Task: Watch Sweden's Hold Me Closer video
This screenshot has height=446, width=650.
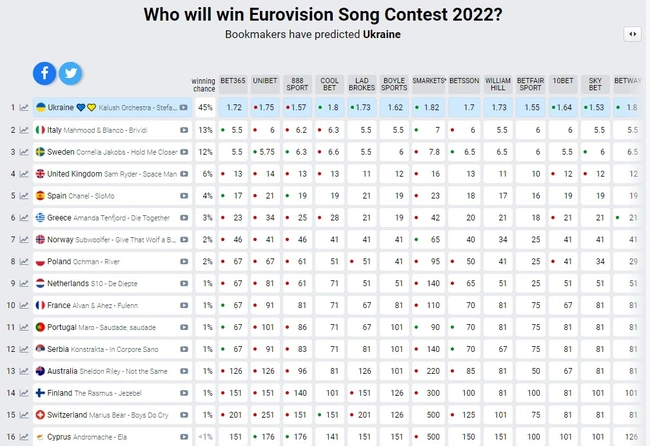Action: point(184,152)
